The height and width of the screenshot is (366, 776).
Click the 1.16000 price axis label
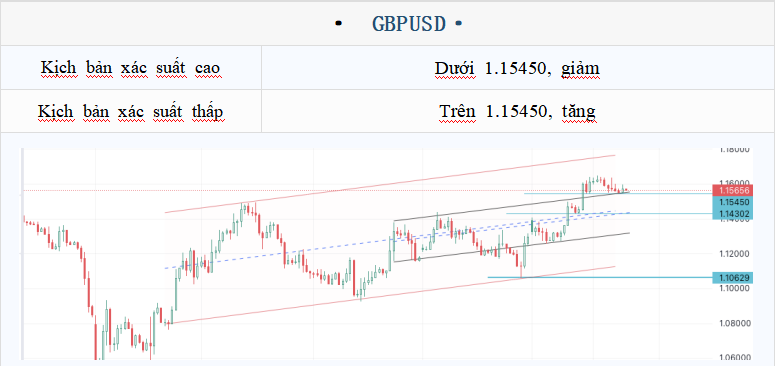point(734,182)
